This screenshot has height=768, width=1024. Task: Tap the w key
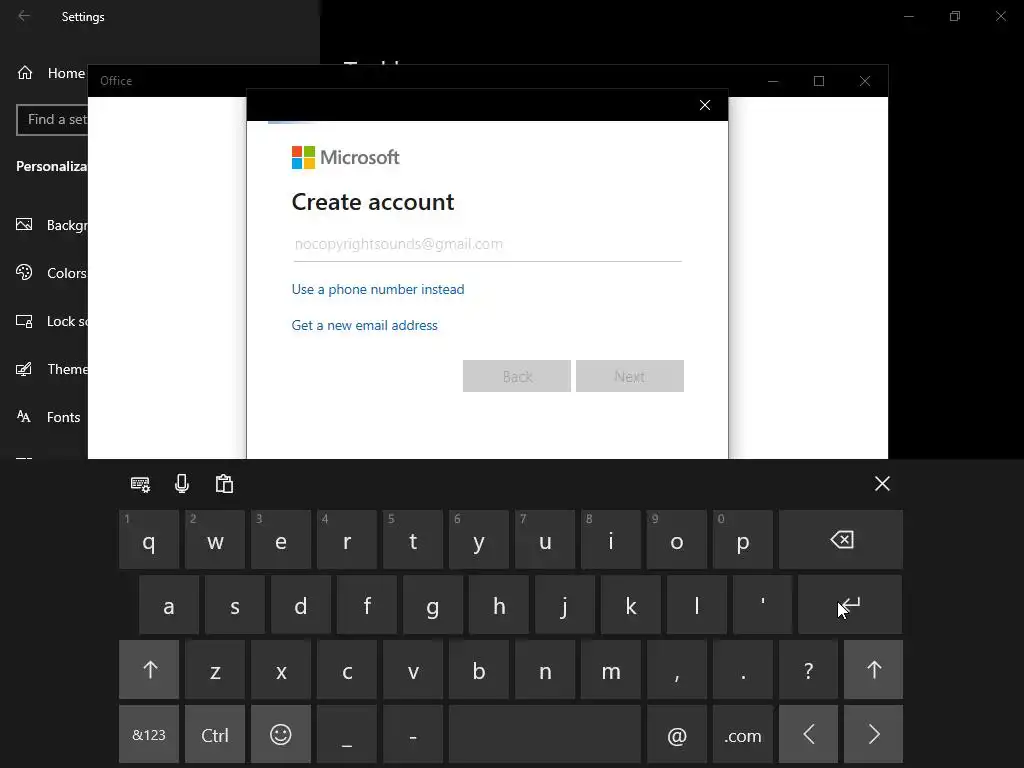[215, 539]
